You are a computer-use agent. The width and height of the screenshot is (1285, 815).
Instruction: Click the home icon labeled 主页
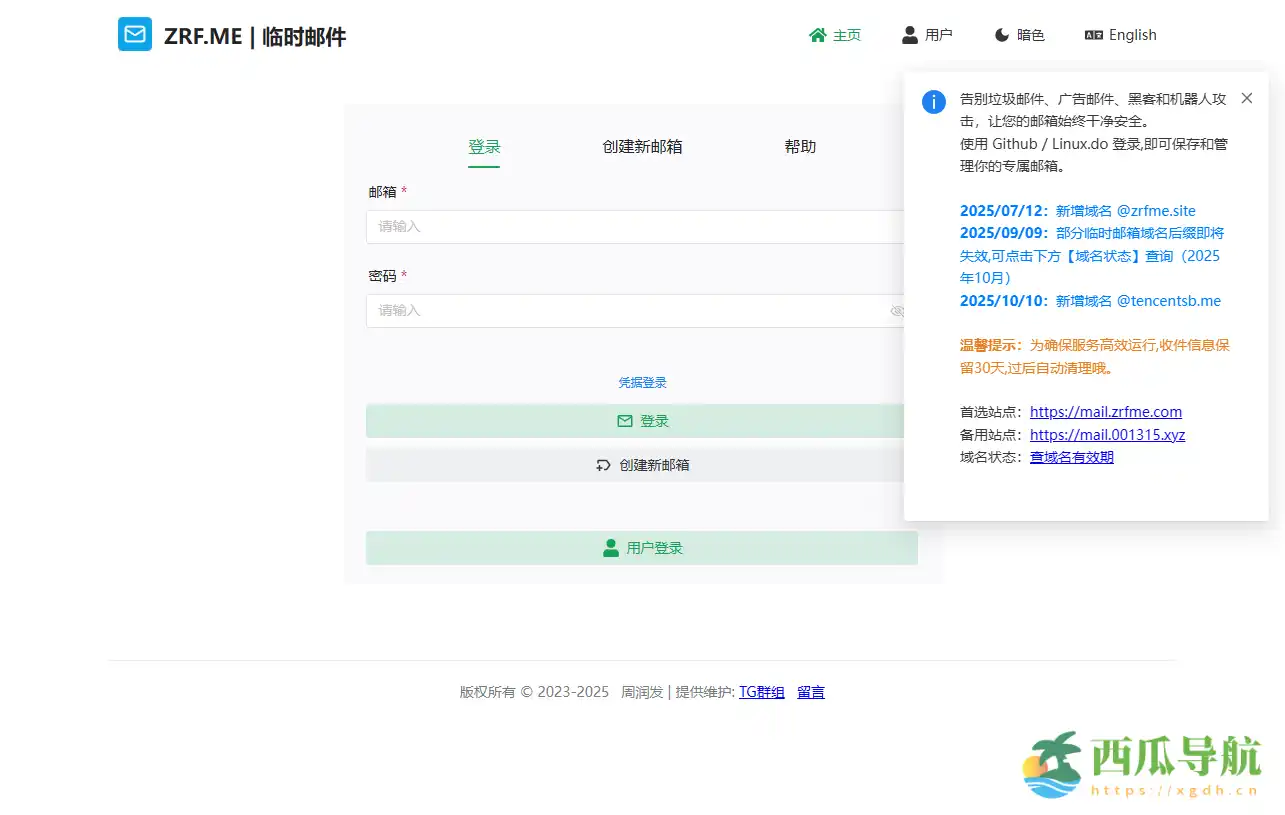point(818,35)
